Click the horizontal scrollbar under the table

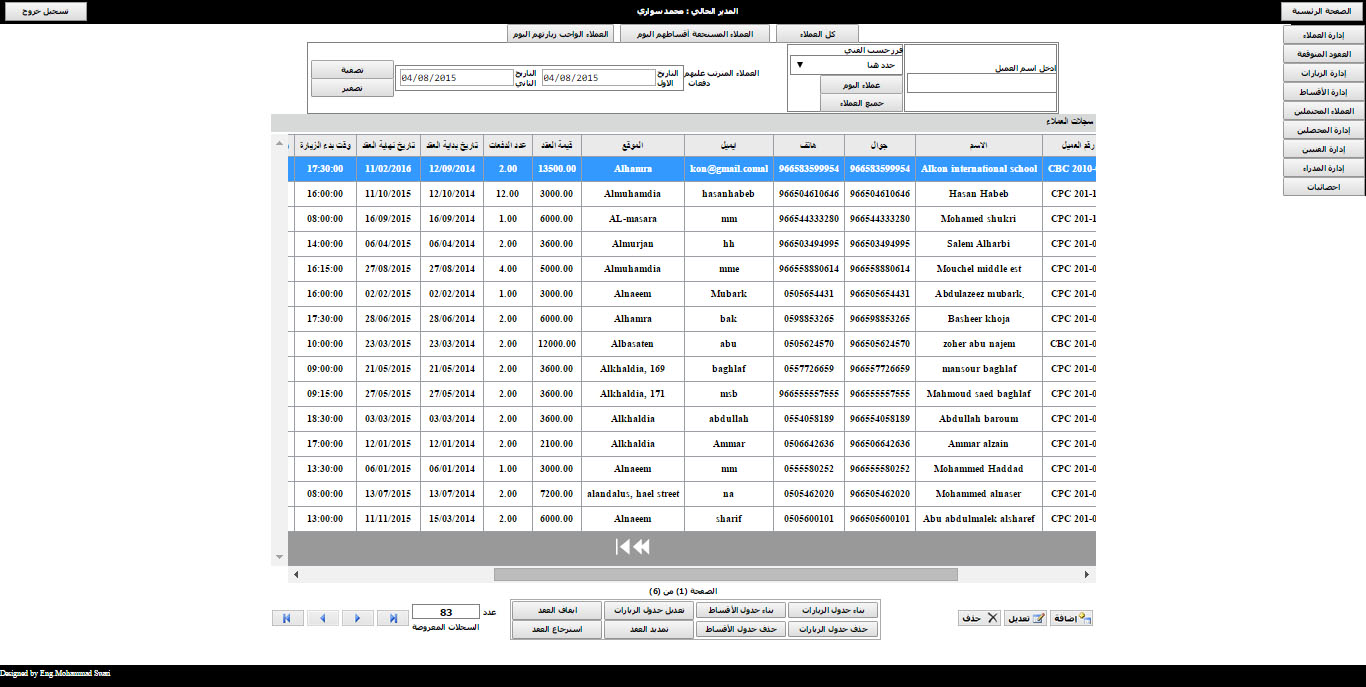click(x=725, y=575)
